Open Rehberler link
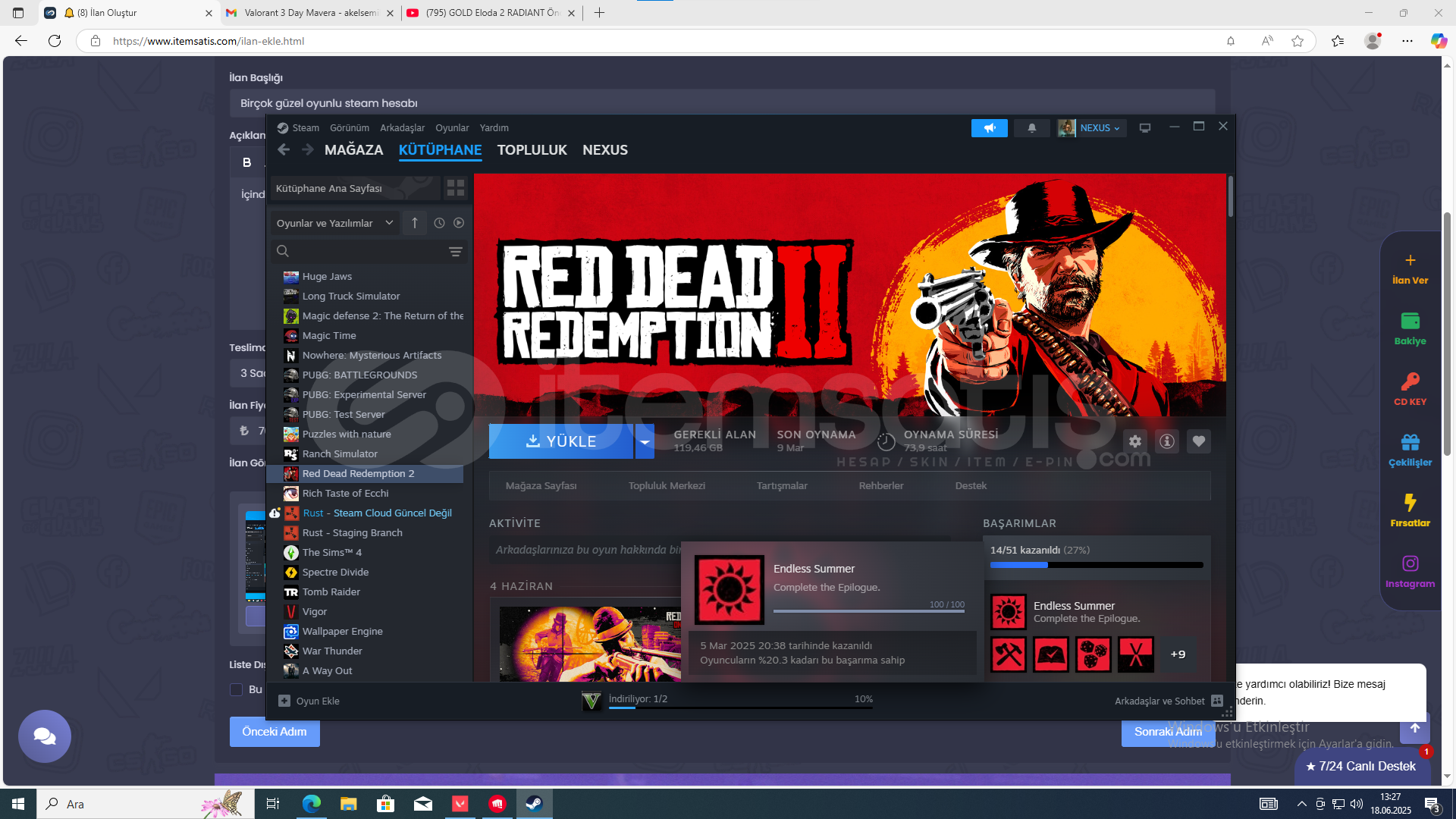Screen dimensions: 1456x819 coord(881,486)
